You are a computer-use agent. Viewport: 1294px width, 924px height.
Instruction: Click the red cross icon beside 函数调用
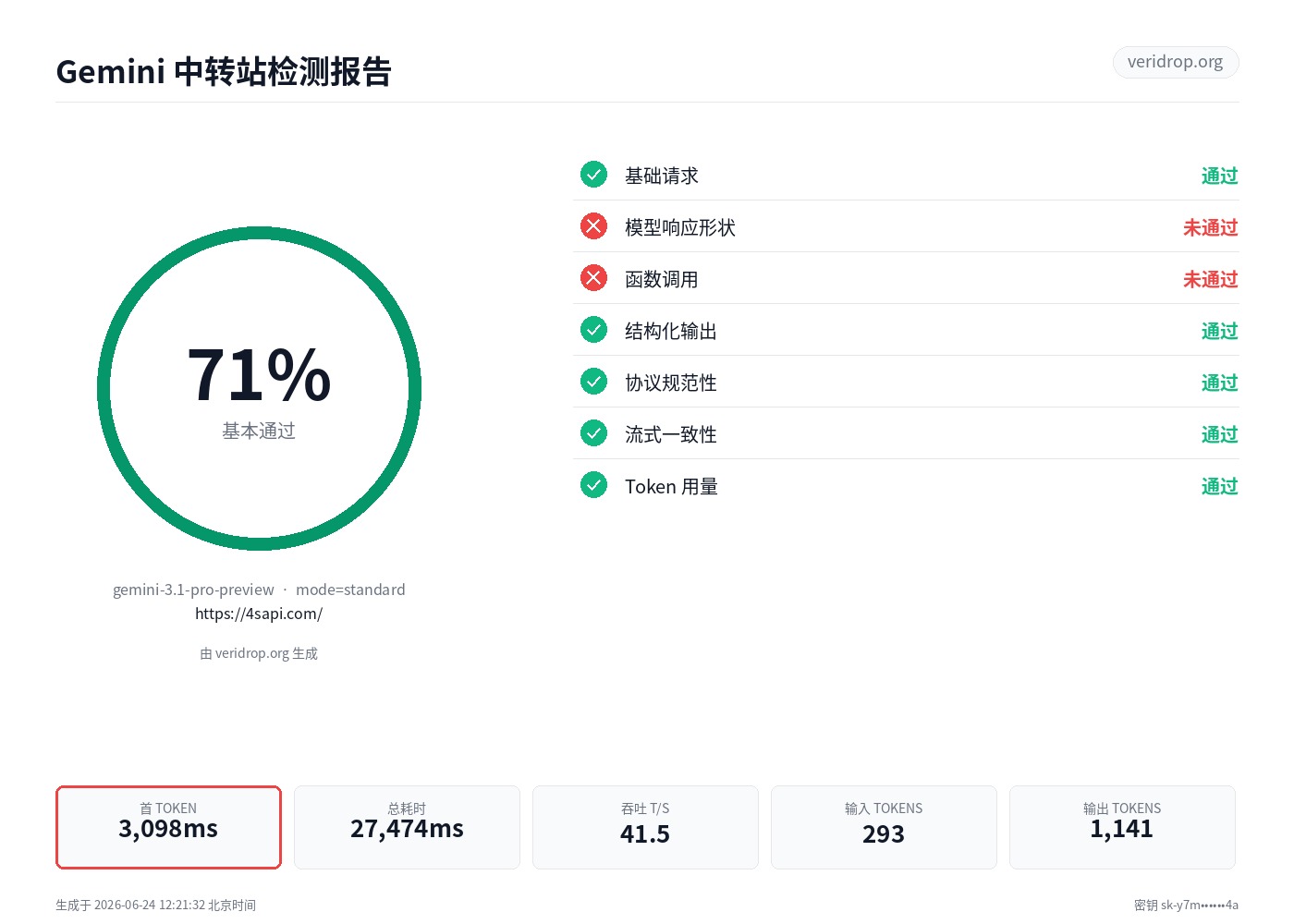click(x=593, y=278)
